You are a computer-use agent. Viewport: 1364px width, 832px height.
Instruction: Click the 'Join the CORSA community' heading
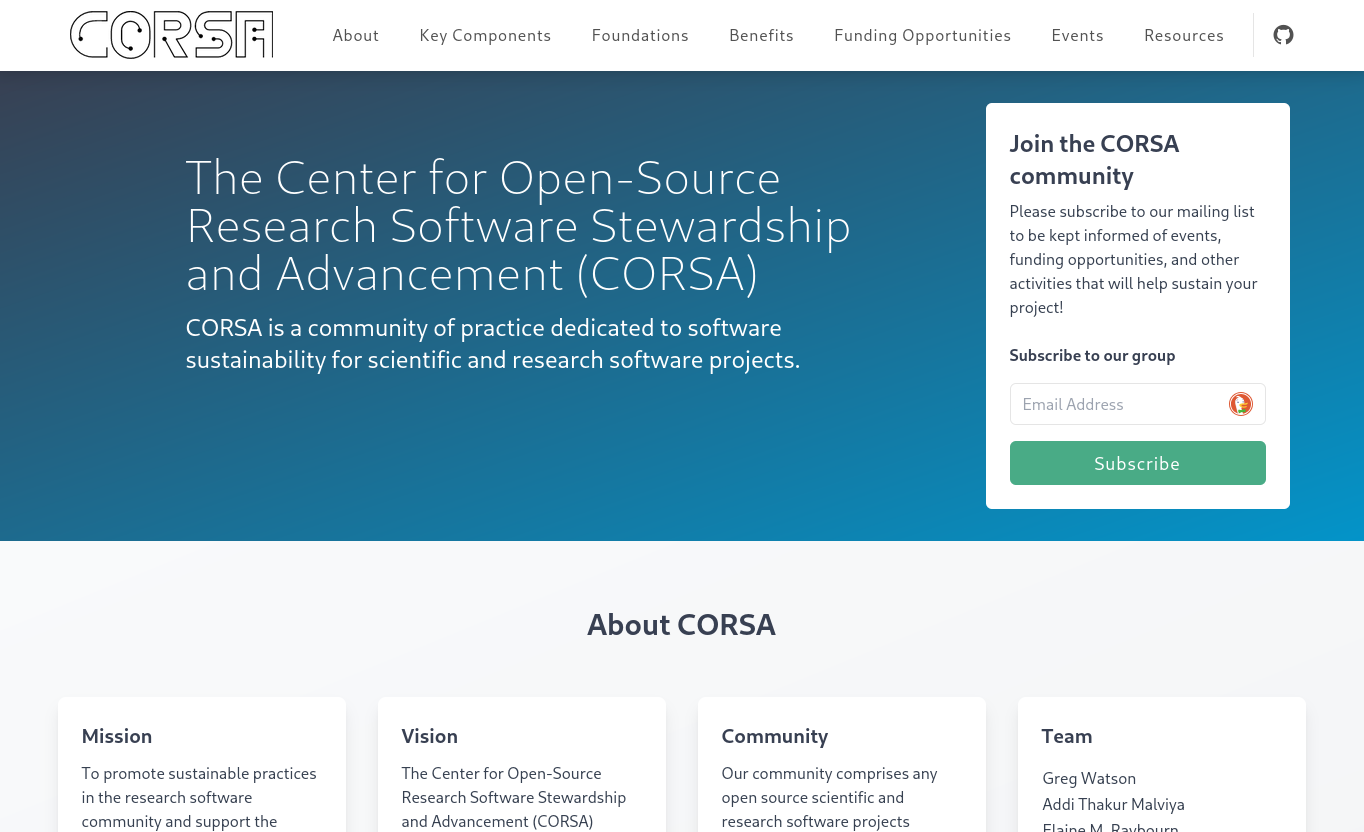[1094, 159]
